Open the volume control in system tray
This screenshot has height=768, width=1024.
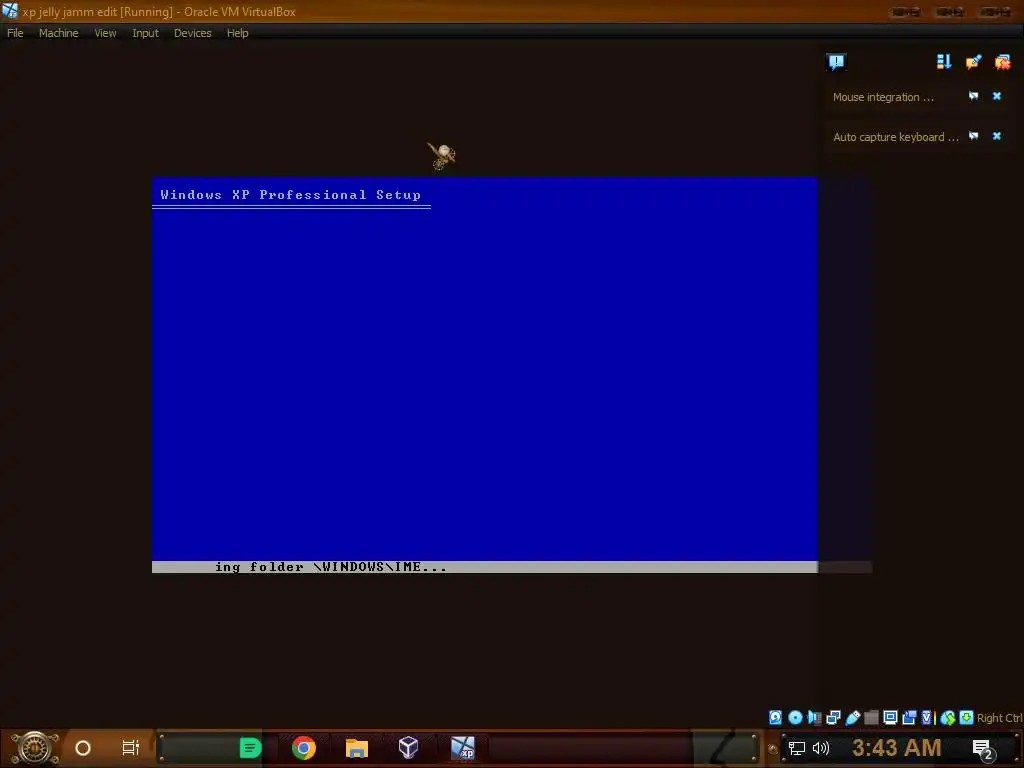821,748
